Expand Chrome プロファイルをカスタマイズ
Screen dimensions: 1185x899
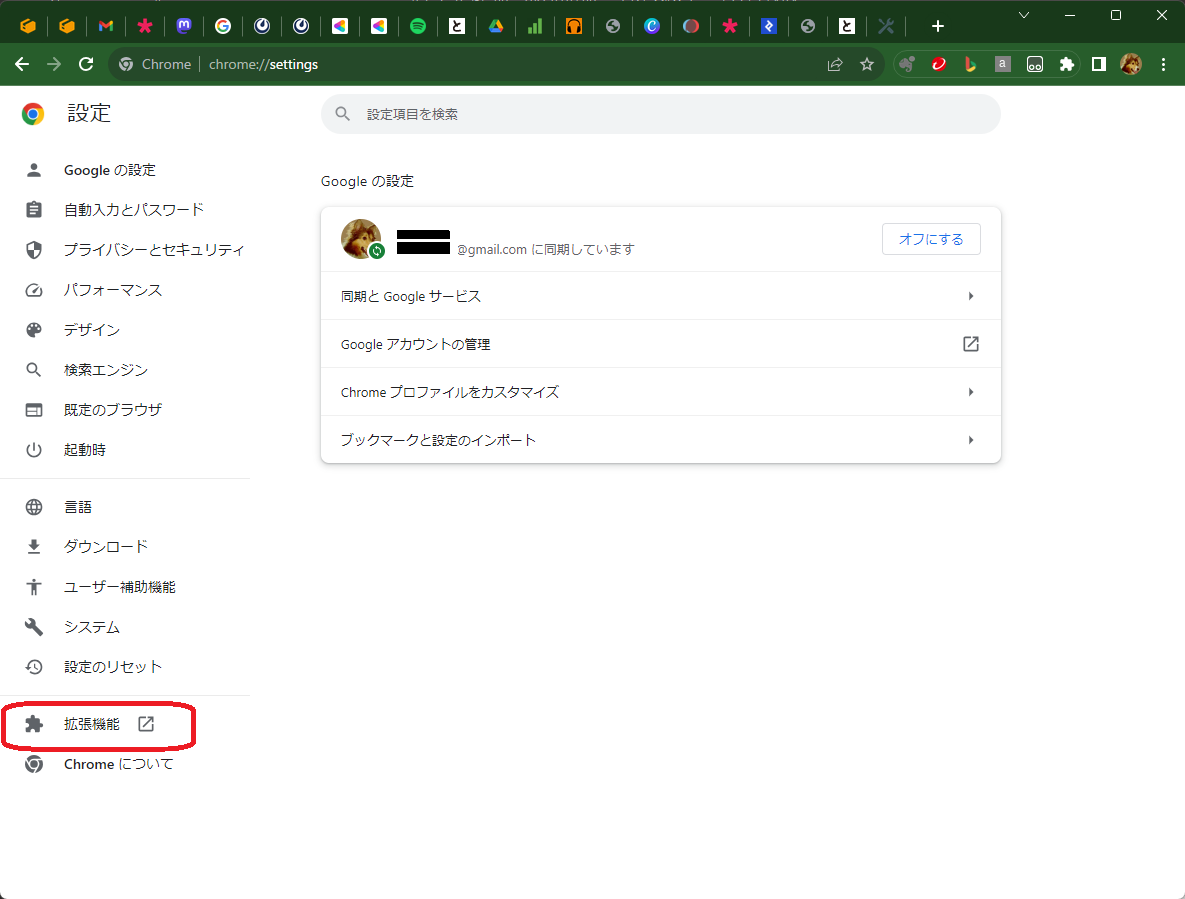[x=660, y=391]
